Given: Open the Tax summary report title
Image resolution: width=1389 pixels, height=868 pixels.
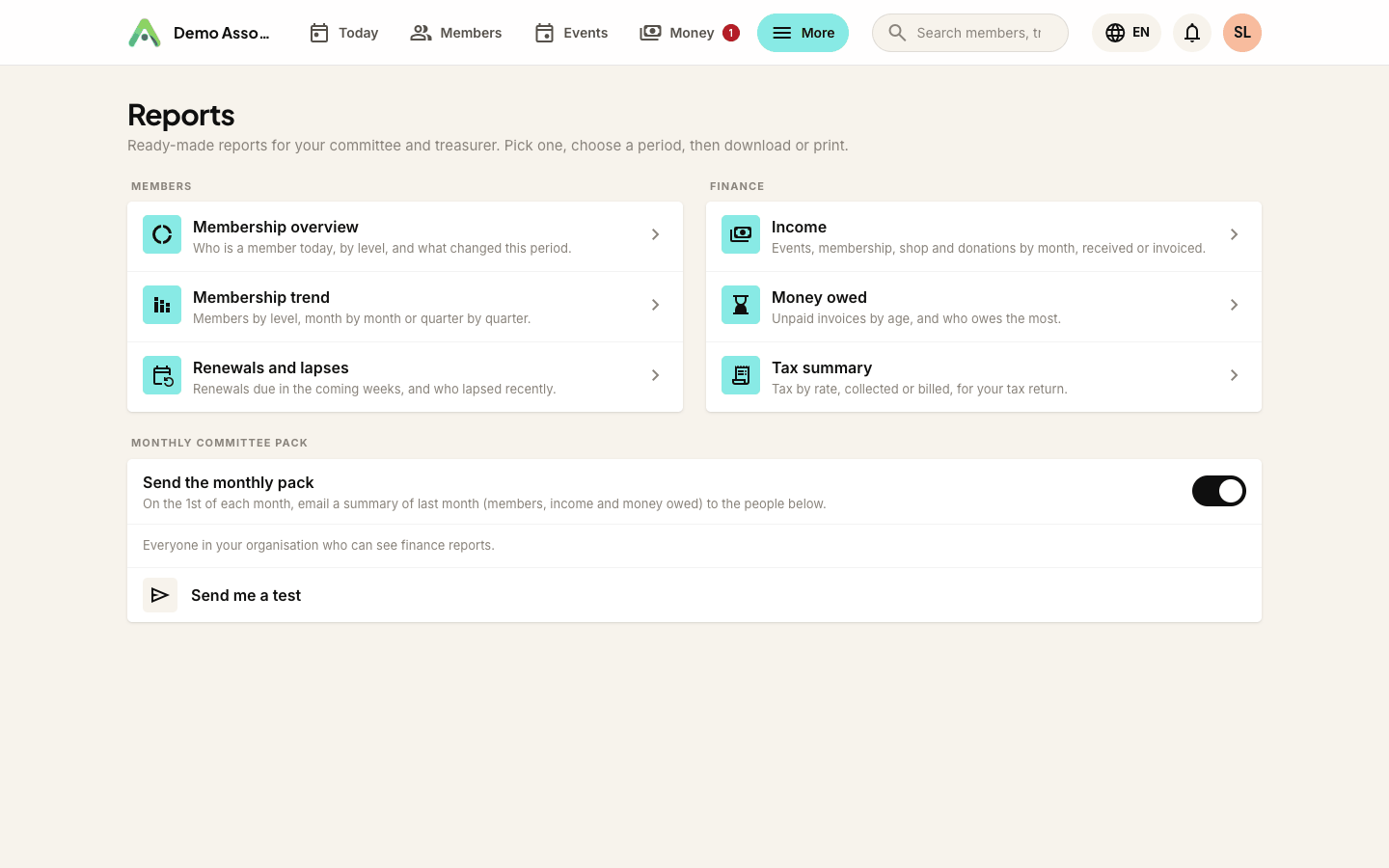Looking at the screenshot, I should (x=822, y=367).
